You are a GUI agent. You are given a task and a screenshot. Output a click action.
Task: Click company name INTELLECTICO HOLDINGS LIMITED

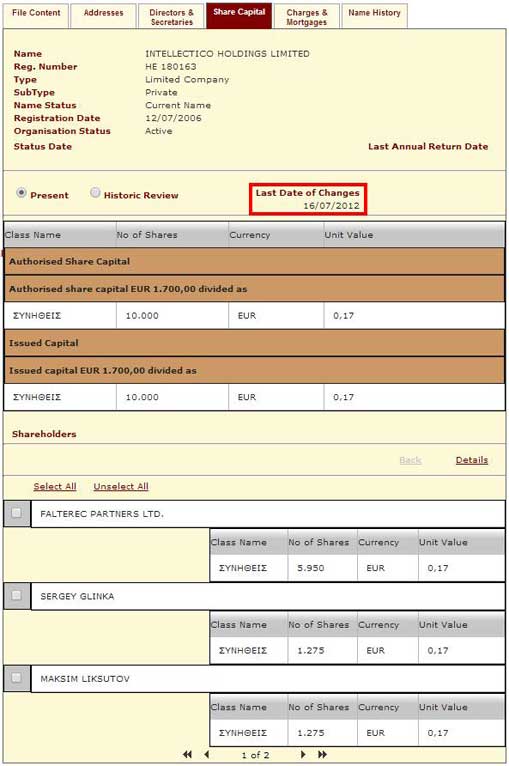(227, 54)
